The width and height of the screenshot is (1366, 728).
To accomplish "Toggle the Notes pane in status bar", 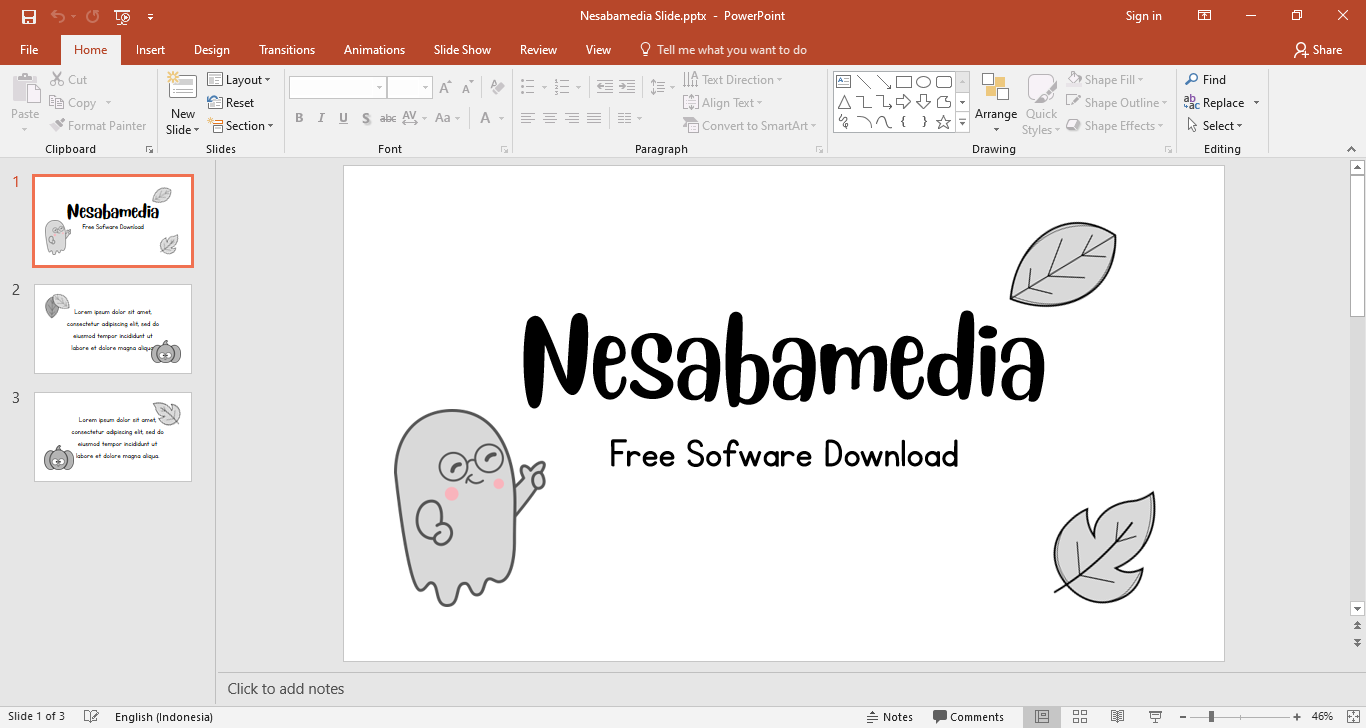I will pos(889,716).
